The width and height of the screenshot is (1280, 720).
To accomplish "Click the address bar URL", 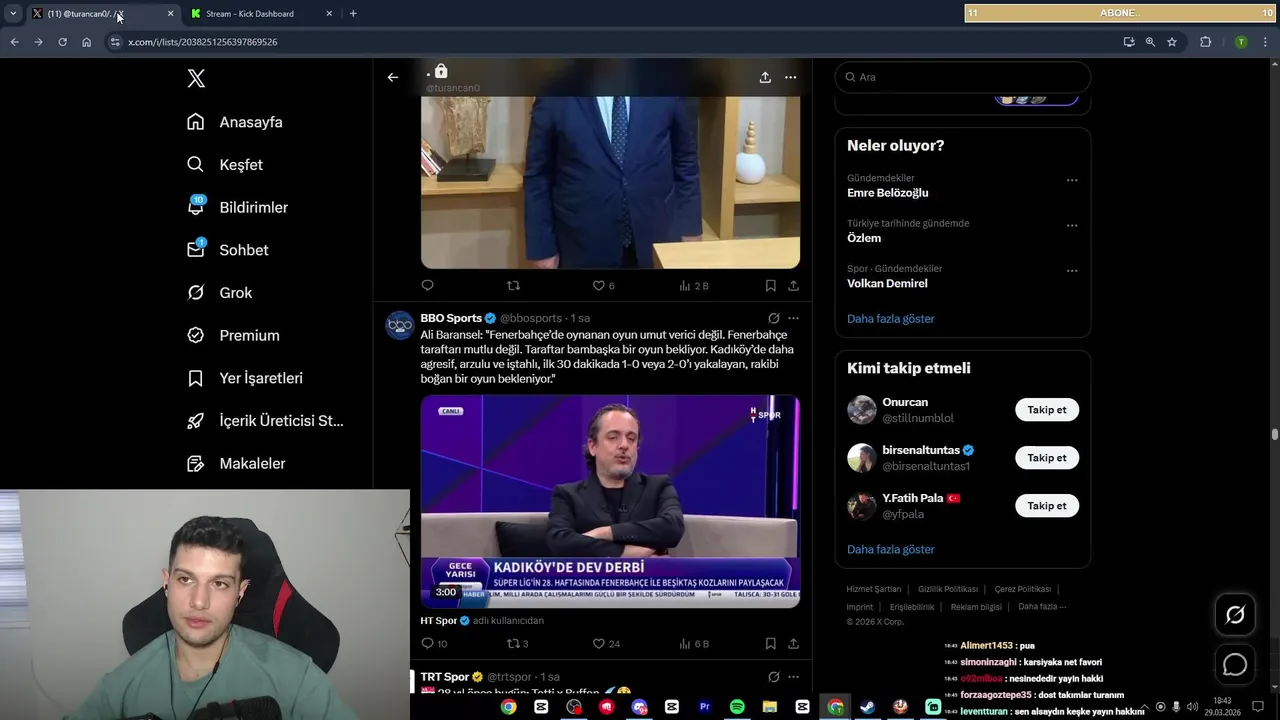I will point(202,42).
